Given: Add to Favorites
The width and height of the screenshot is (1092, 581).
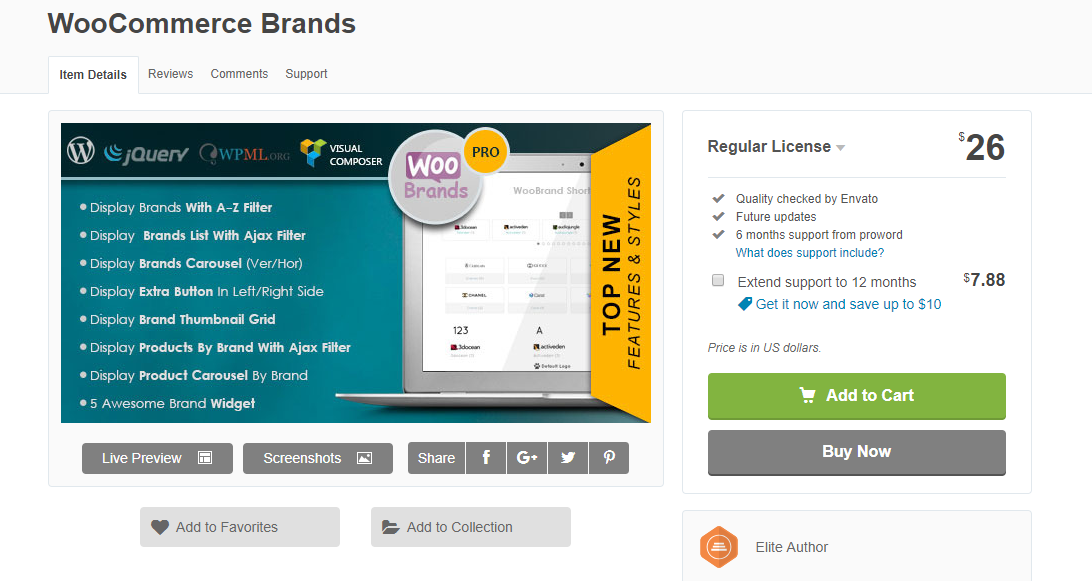Looking at the screenshot, I should (x=240, y=527).
